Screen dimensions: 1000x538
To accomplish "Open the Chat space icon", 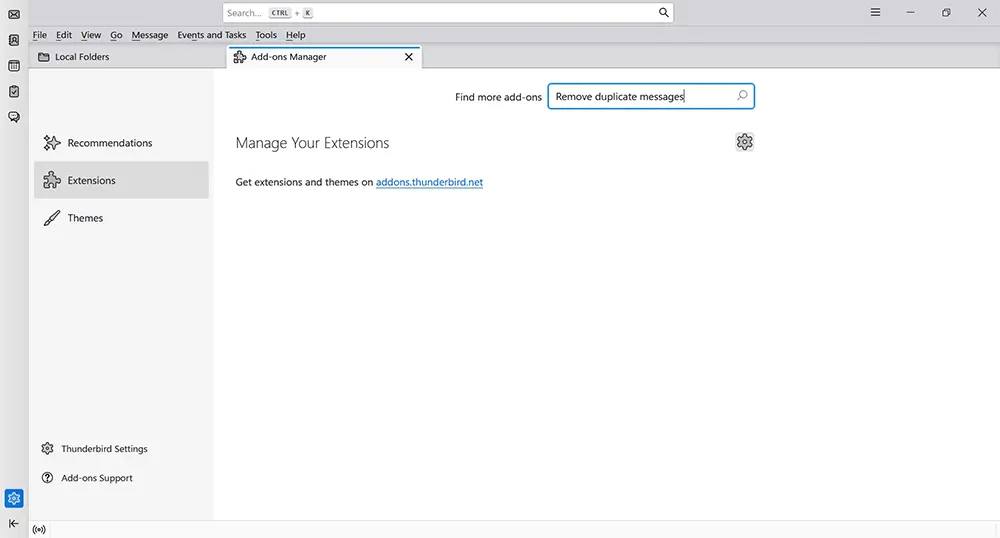I will 14,117.
